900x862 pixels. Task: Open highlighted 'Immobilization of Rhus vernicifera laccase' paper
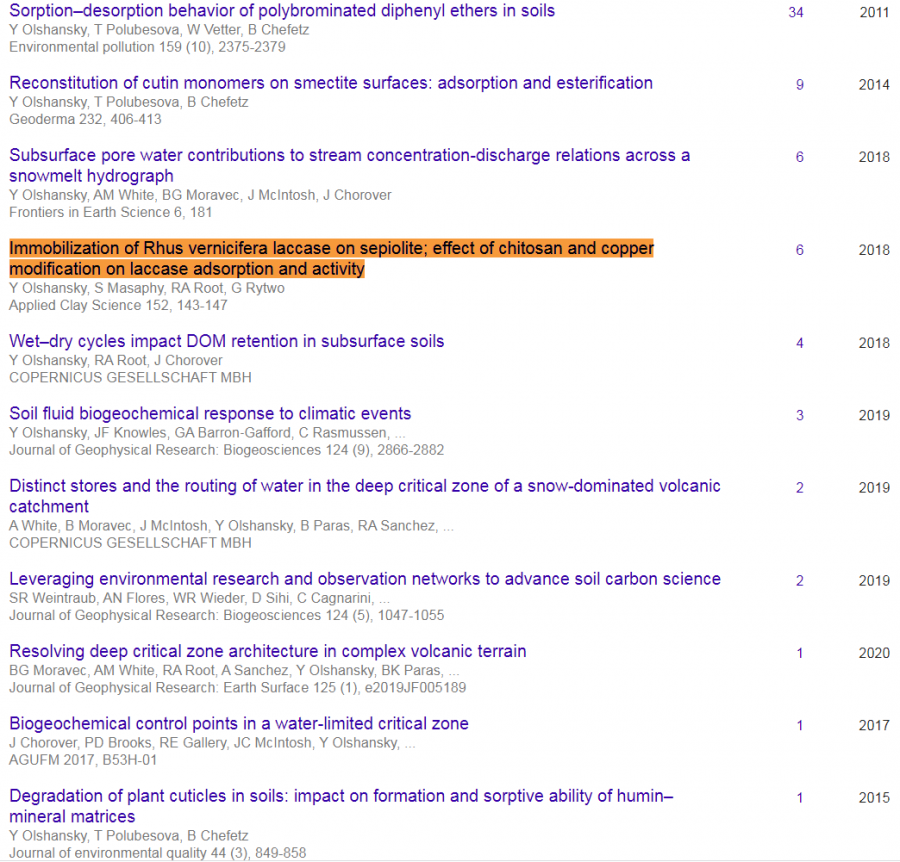pyautogui.click(x=331, y=258)
